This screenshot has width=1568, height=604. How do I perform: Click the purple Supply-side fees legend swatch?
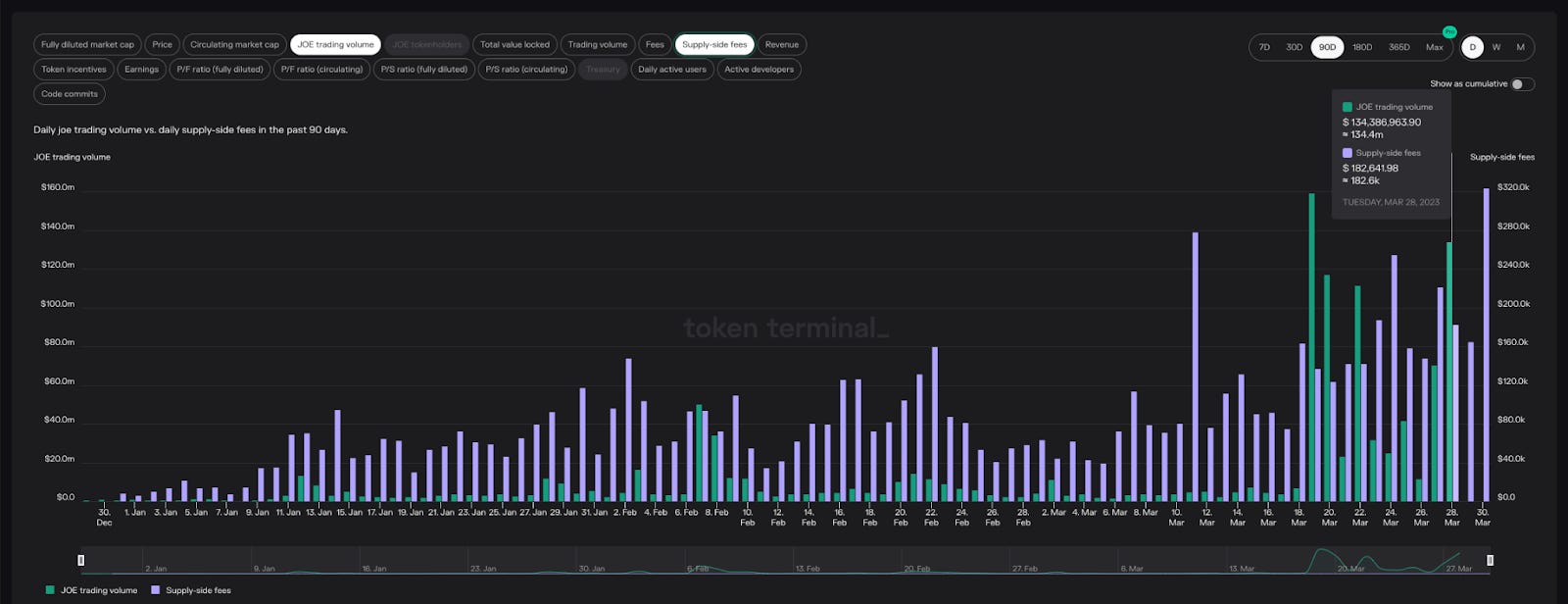tap(156, 590)
